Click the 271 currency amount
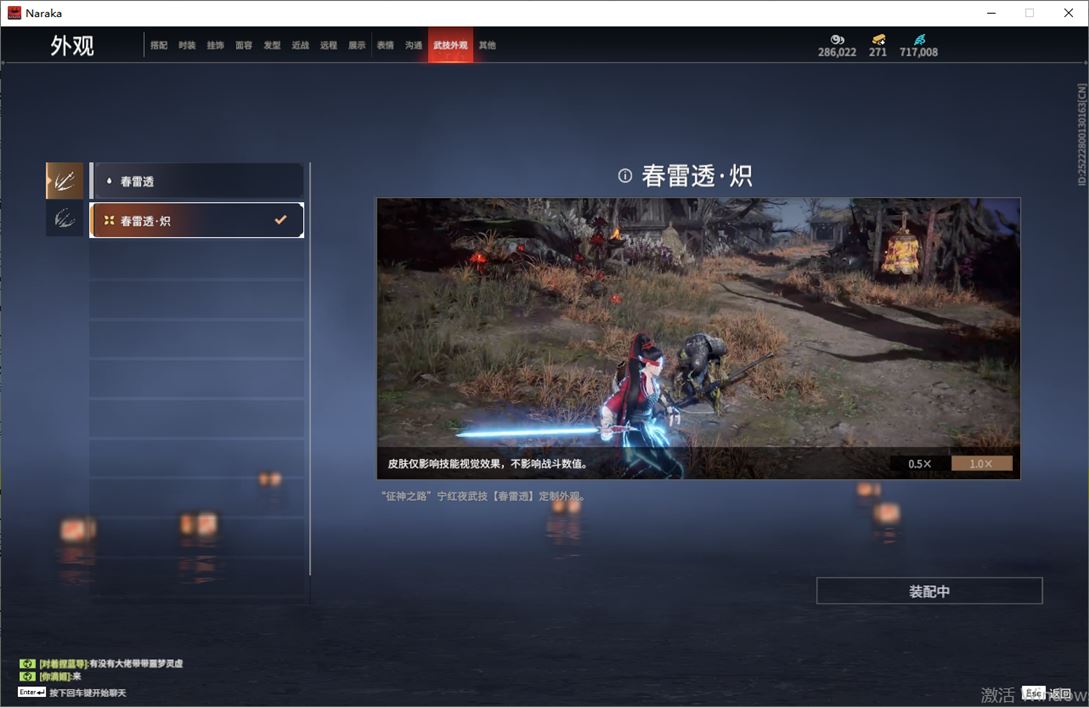 tap(878, 52)
